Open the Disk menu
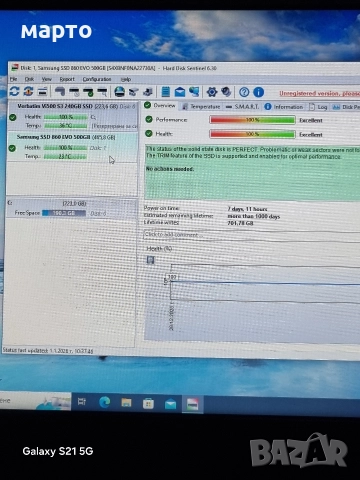360x480 pixels. (x=29, y=79)
